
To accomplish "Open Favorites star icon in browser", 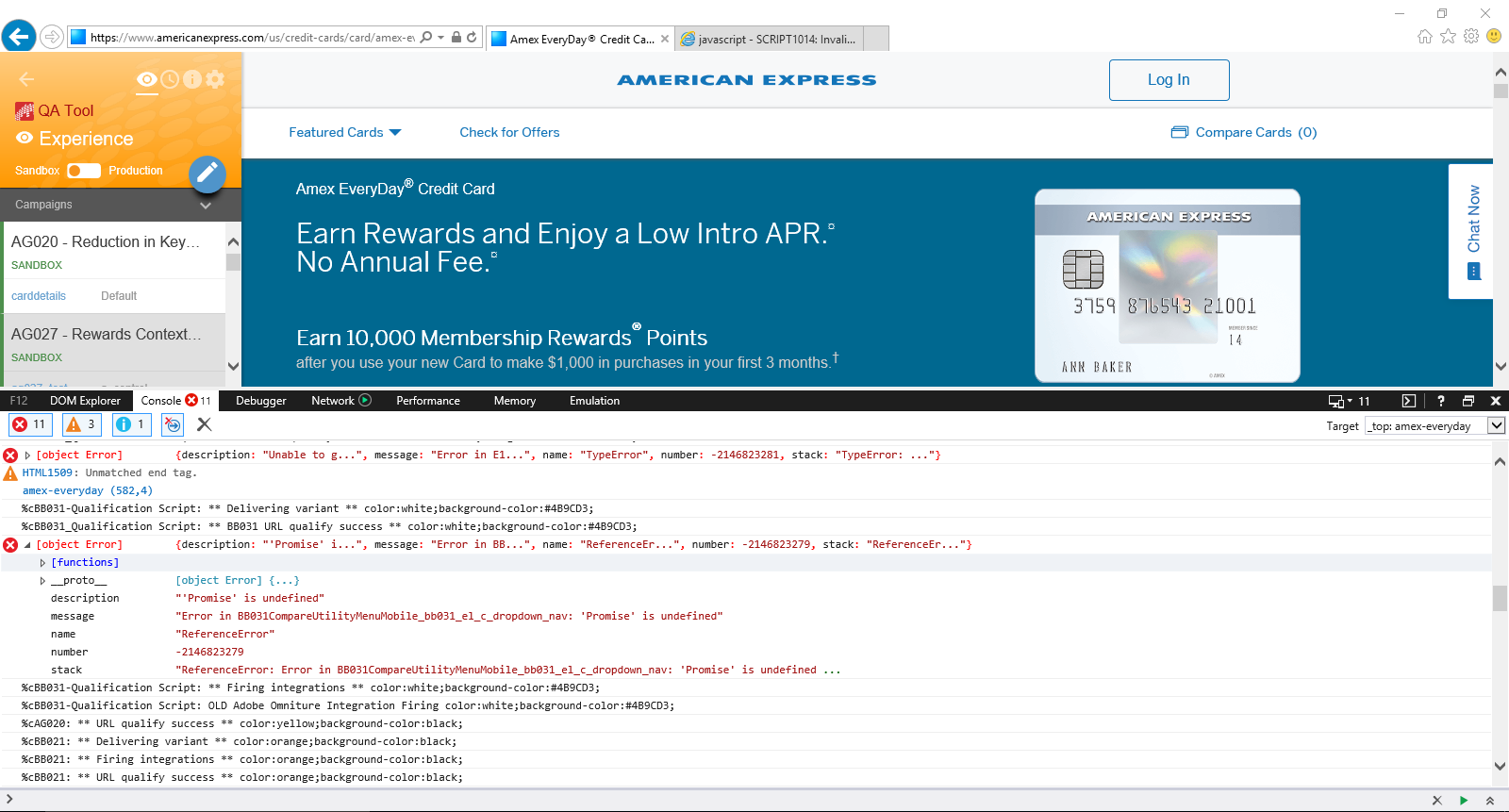I will click(x=1448, y=36).
